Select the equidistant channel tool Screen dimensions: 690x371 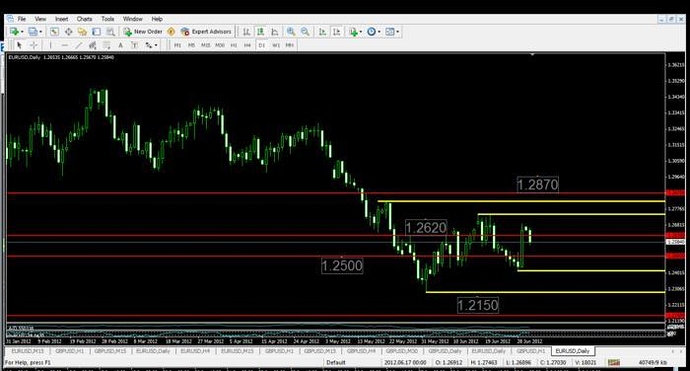point(92,45)
